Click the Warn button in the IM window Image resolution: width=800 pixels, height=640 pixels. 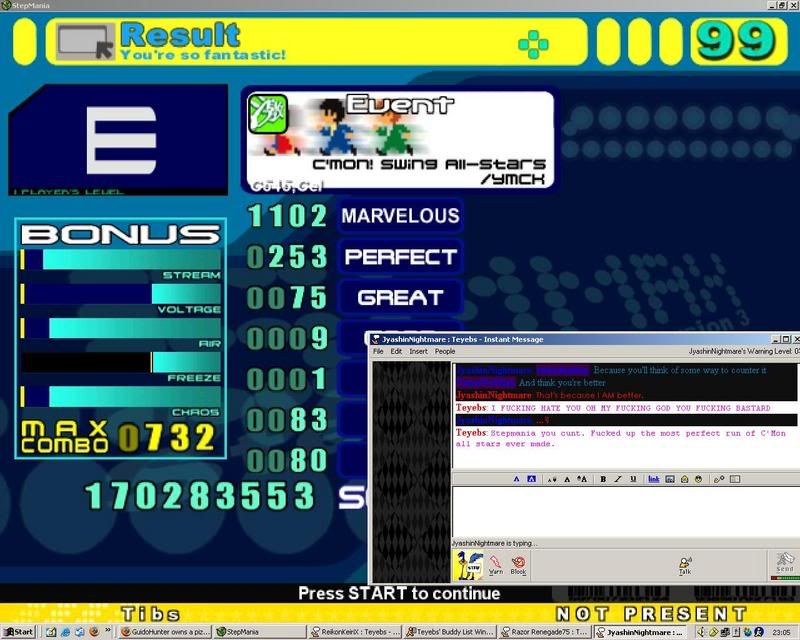coord(496,566)
